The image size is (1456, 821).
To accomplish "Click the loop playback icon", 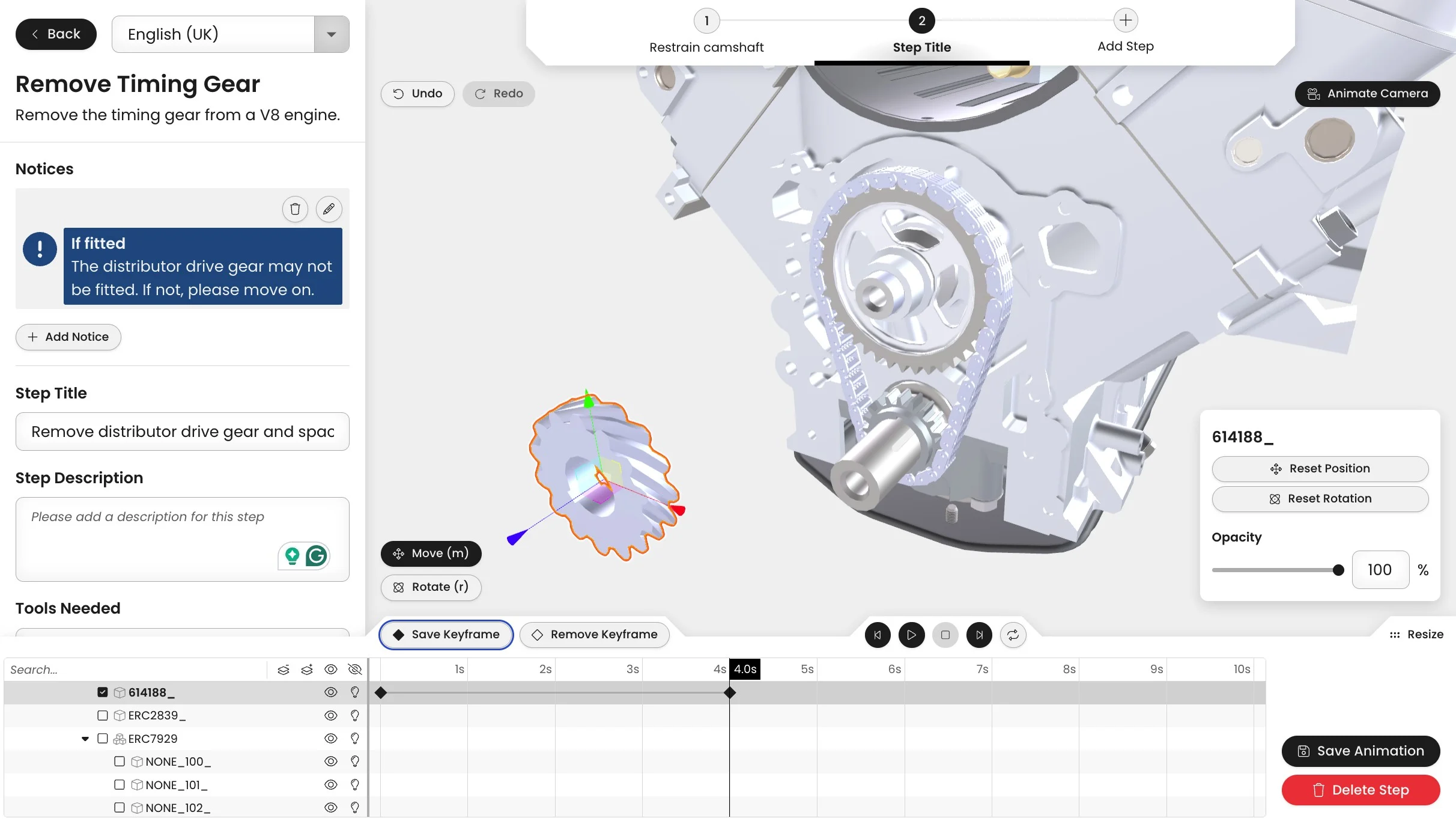I will point(1013,635).
